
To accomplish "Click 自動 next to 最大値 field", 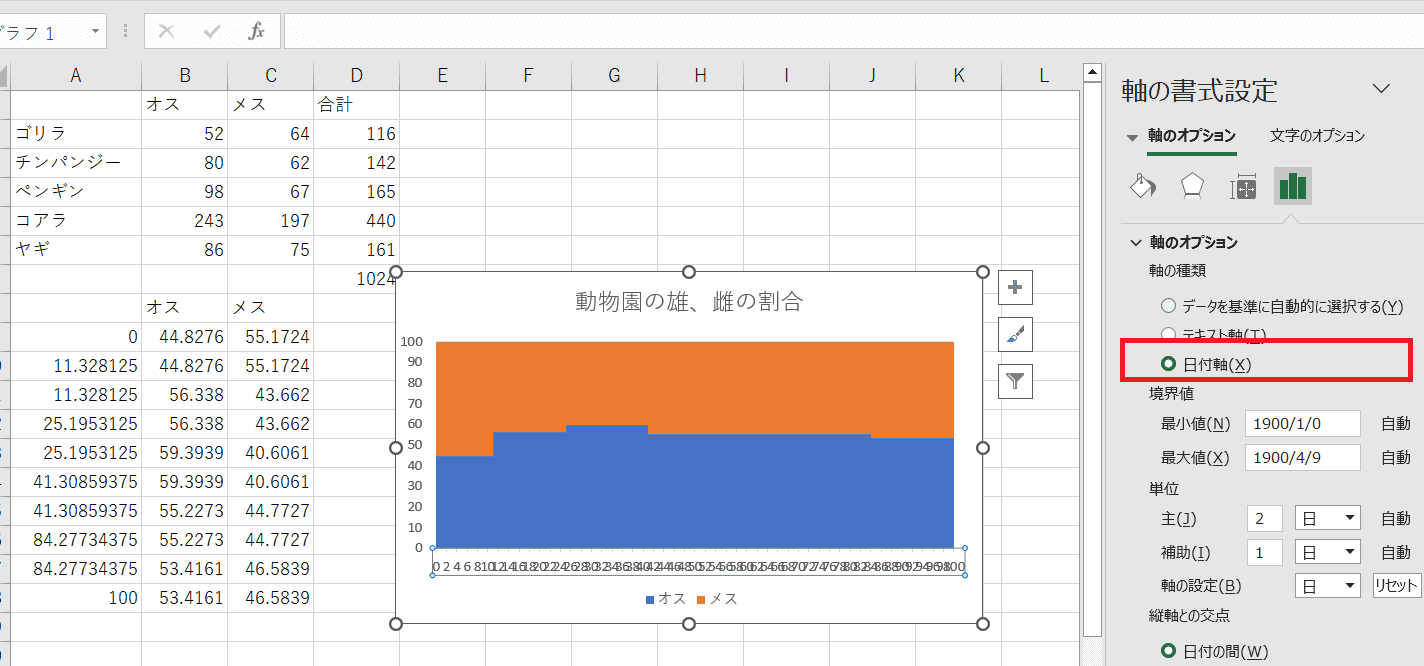I will (1396, 458).
